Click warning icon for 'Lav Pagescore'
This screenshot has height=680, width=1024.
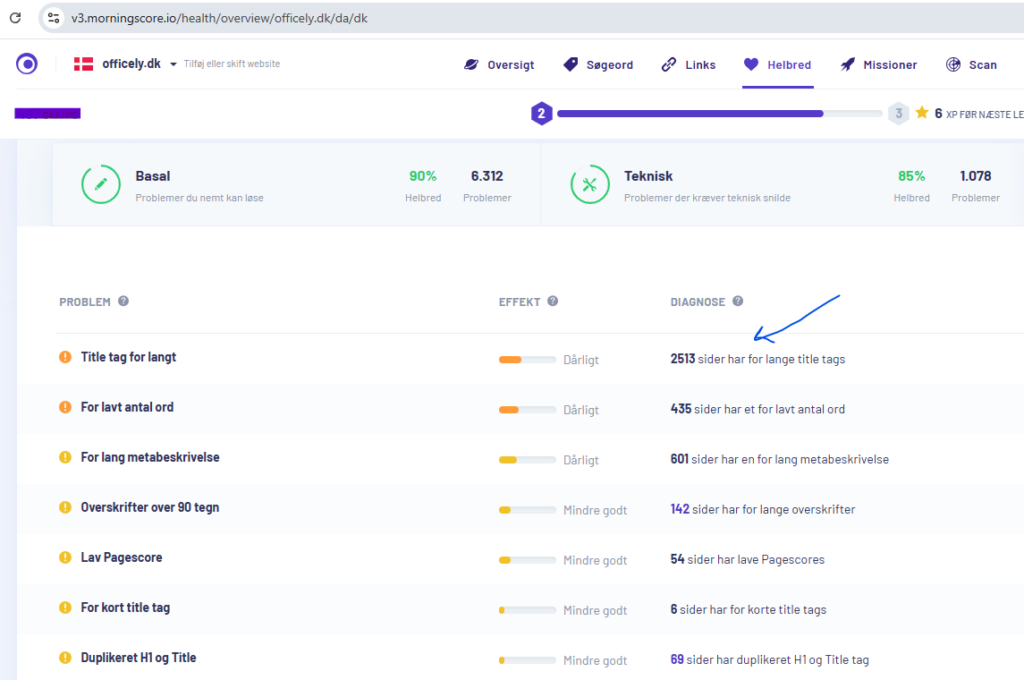point(65,557)
